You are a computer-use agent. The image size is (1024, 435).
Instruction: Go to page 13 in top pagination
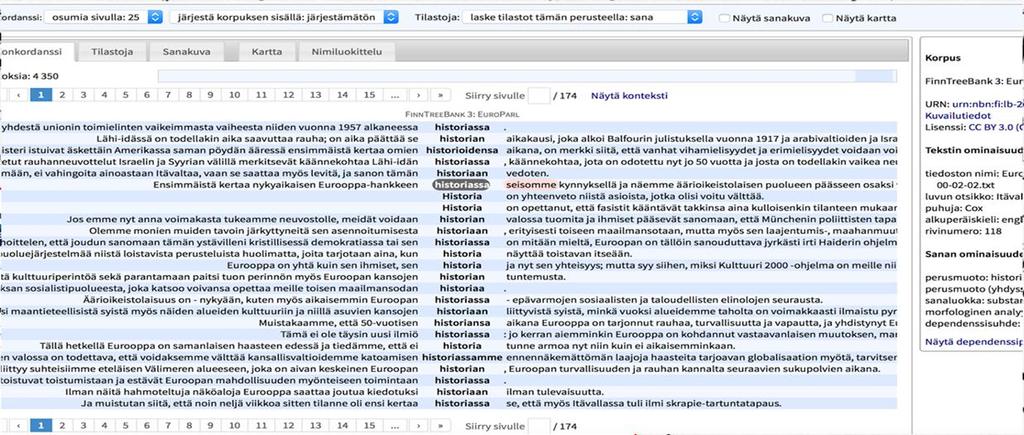[315, 95]
